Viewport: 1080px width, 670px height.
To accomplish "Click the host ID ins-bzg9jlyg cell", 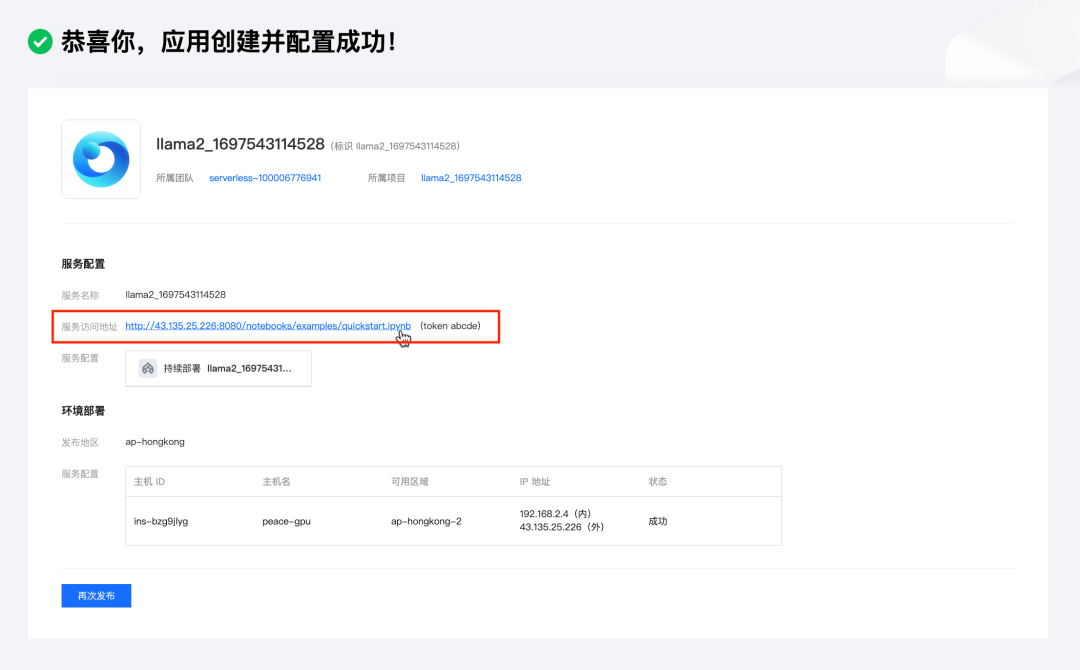I will click(x=161, y=521).
